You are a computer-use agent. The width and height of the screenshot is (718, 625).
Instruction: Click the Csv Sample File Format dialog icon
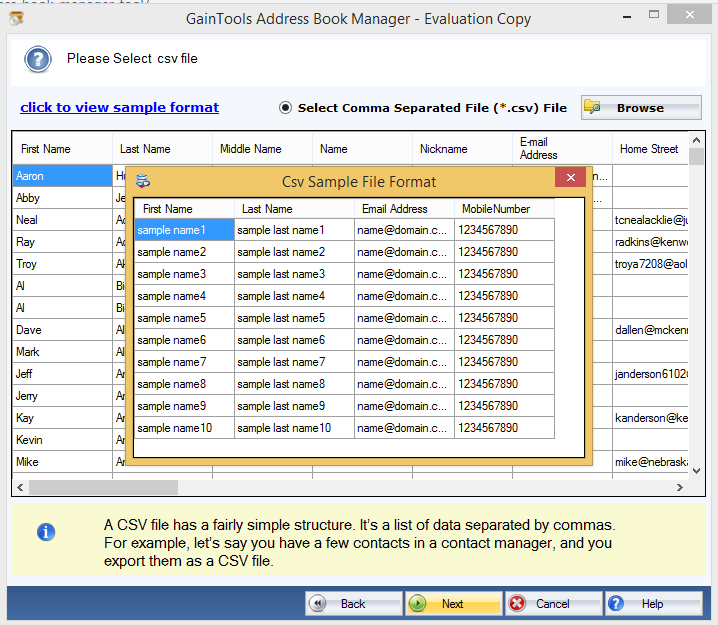[143, 181]
